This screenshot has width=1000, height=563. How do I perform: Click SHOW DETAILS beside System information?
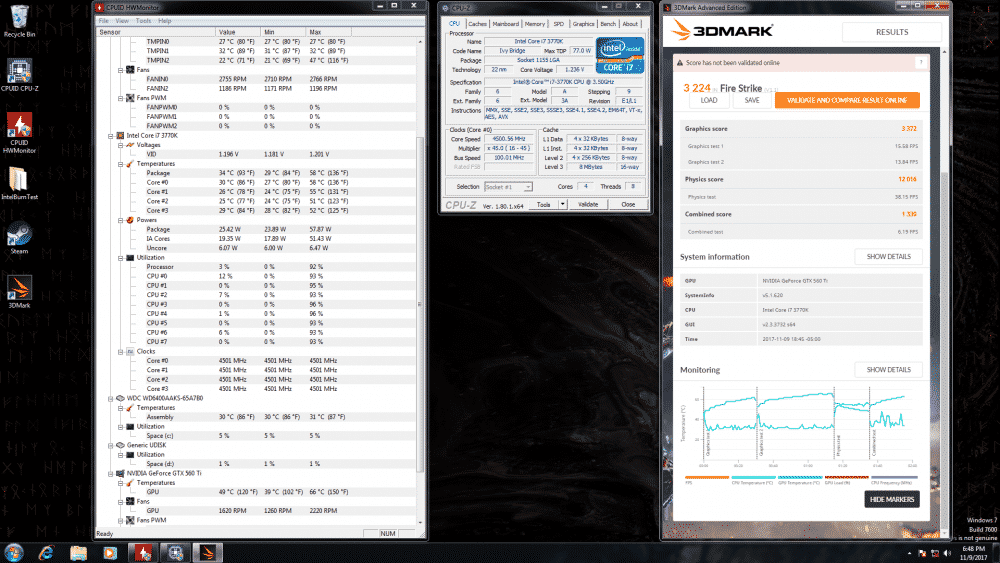point(888,256)
